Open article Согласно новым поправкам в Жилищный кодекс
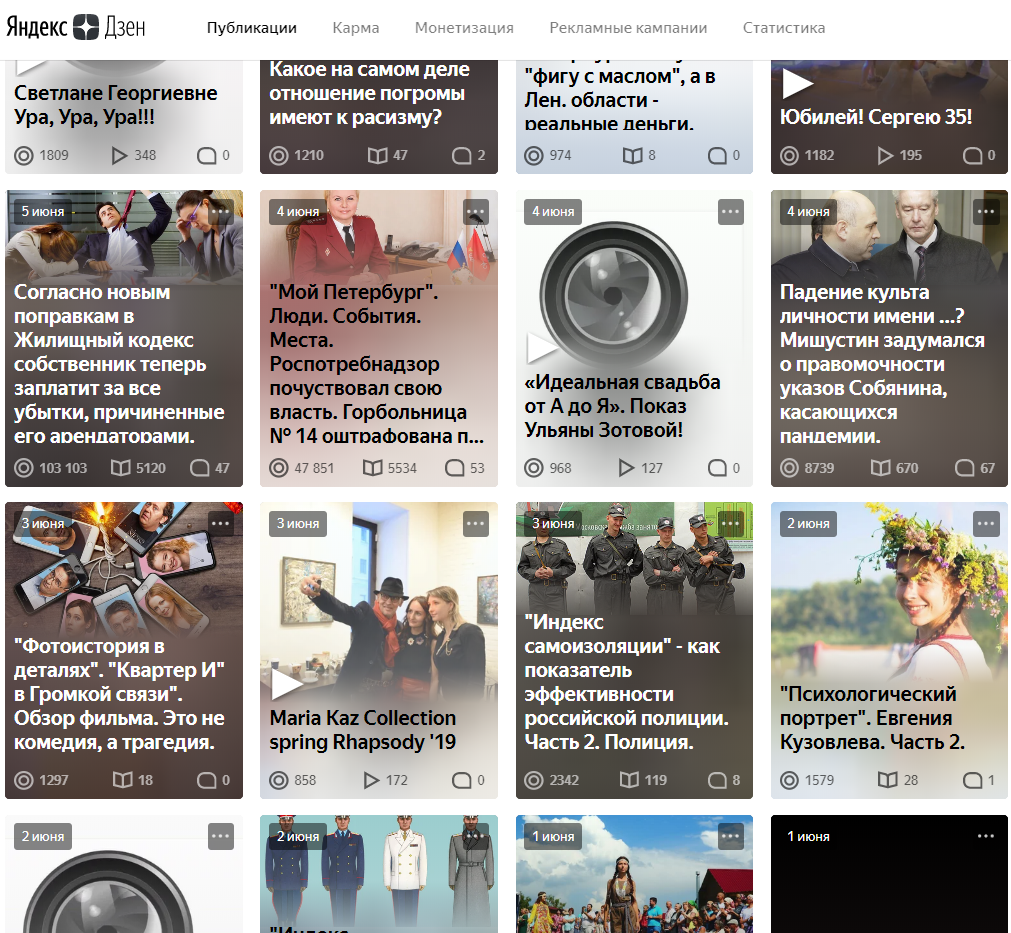The width and height of the screenshot is (1011, 933). pyautogui.click(x=119, y=364)
